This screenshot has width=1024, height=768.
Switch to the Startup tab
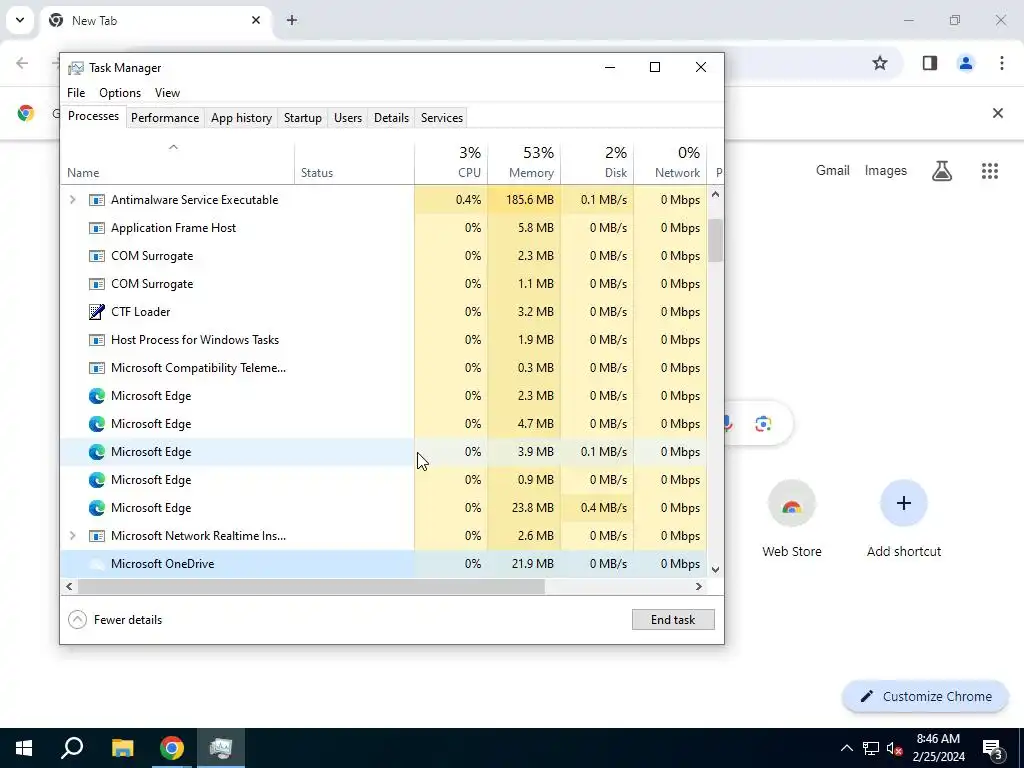tap(302, 118)
